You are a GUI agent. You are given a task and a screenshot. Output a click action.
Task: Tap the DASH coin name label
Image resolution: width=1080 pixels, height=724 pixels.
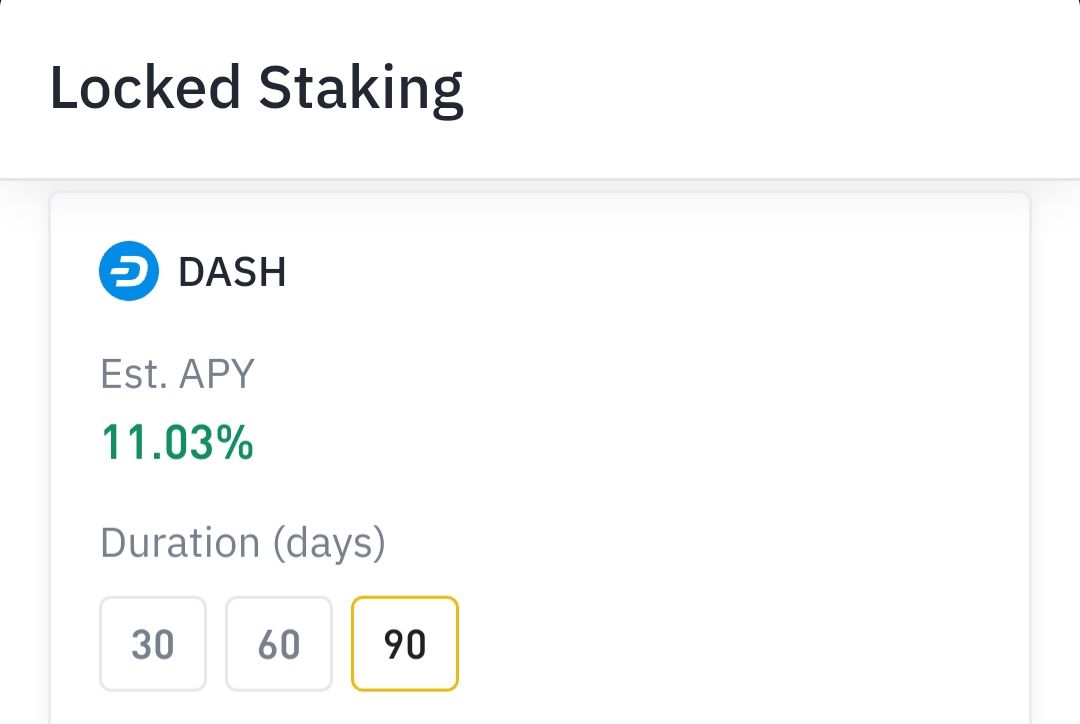232,271
